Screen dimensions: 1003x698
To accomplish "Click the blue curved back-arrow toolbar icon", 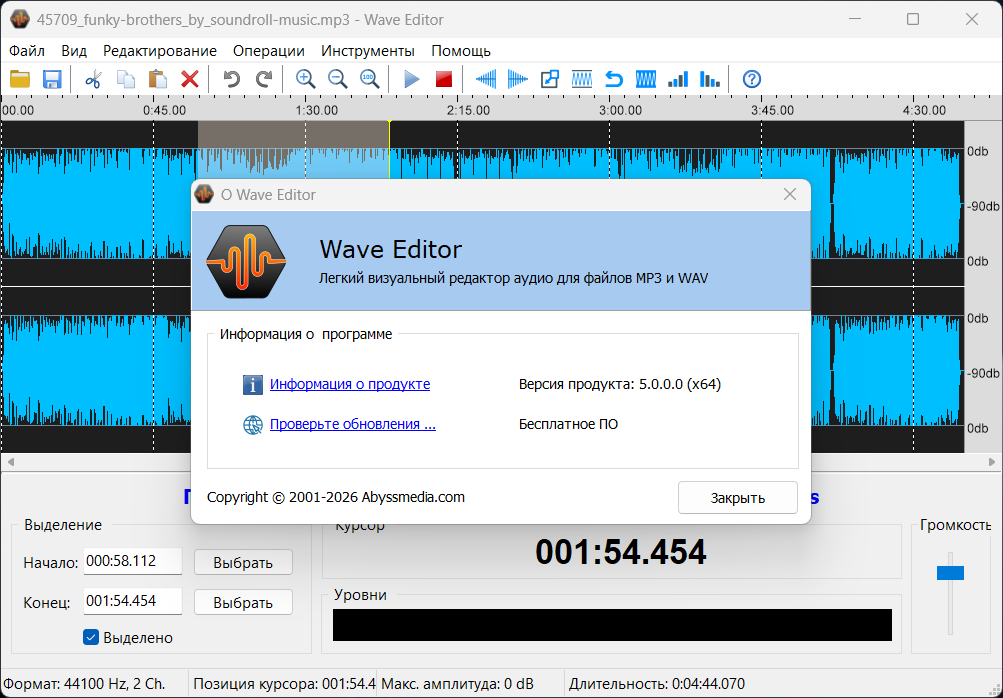I will coord(614,79).
